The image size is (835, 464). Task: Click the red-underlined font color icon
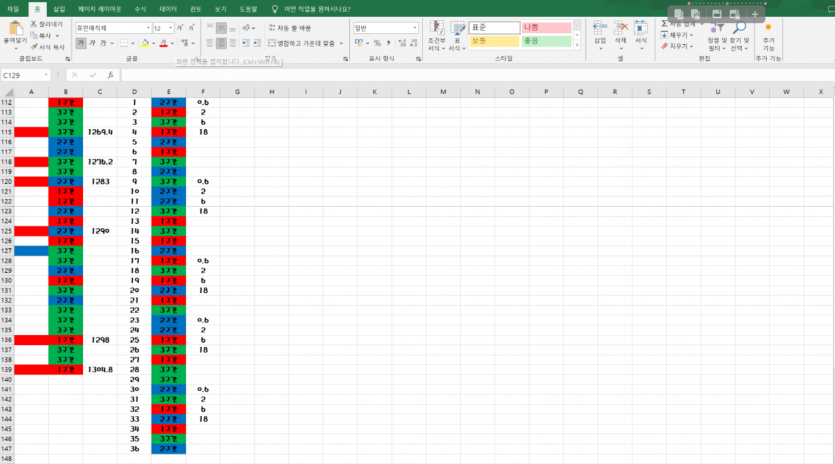click(x=163, y=43)
